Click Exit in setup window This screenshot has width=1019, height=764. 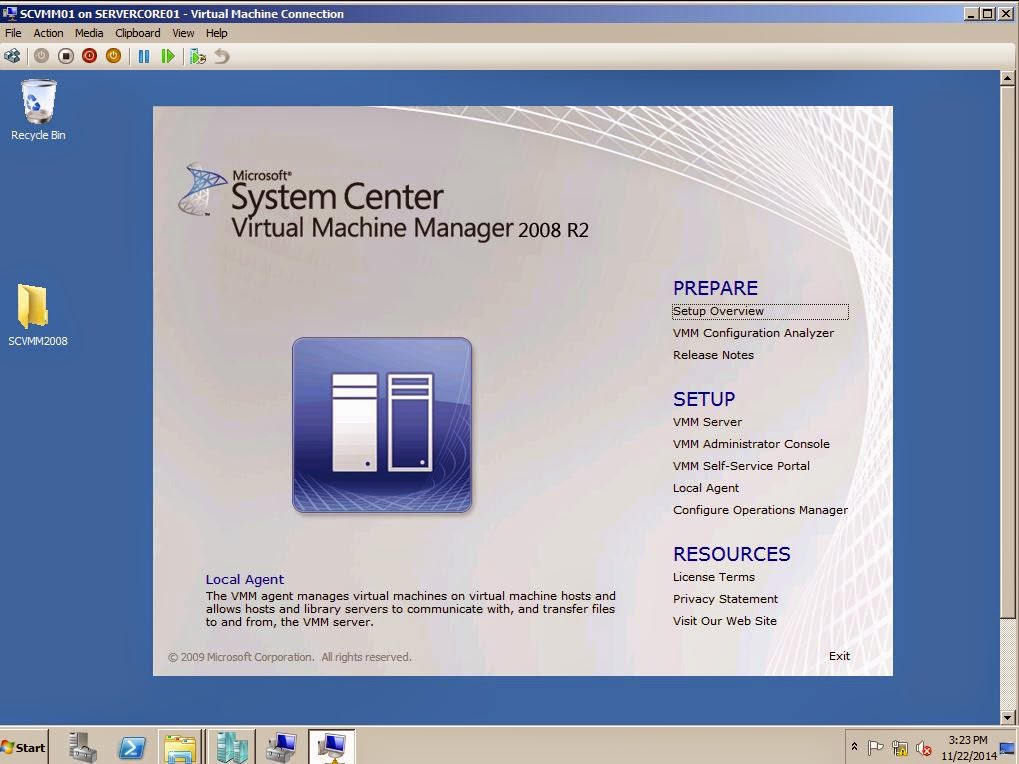pos(839,657)
